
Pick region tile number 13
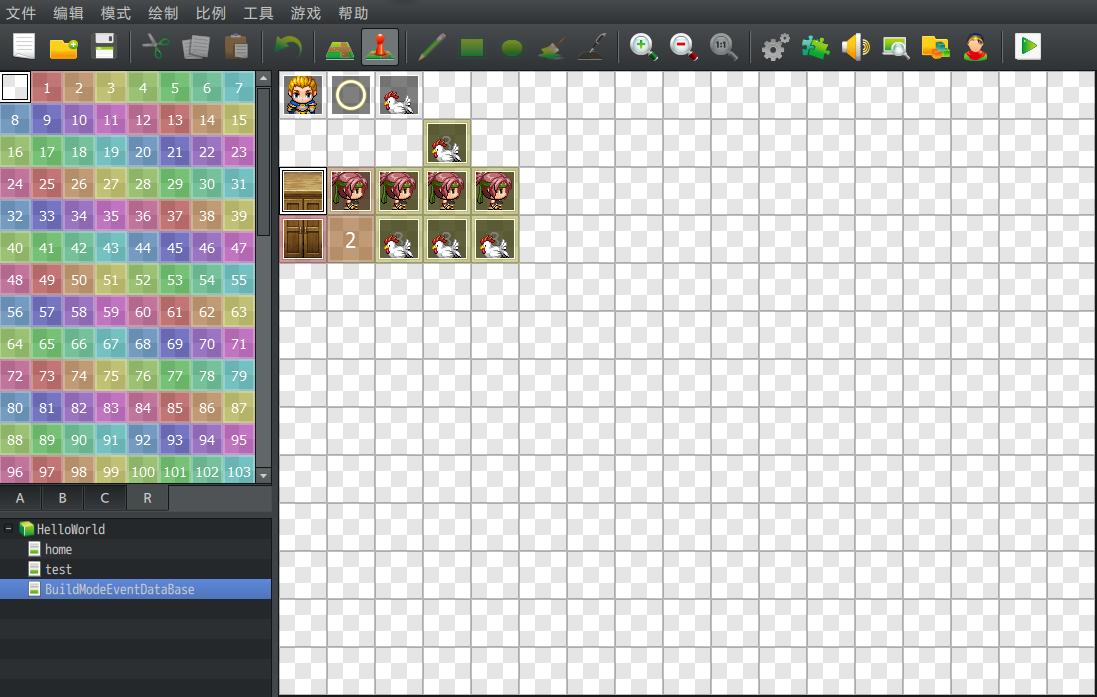click(175, 120)
